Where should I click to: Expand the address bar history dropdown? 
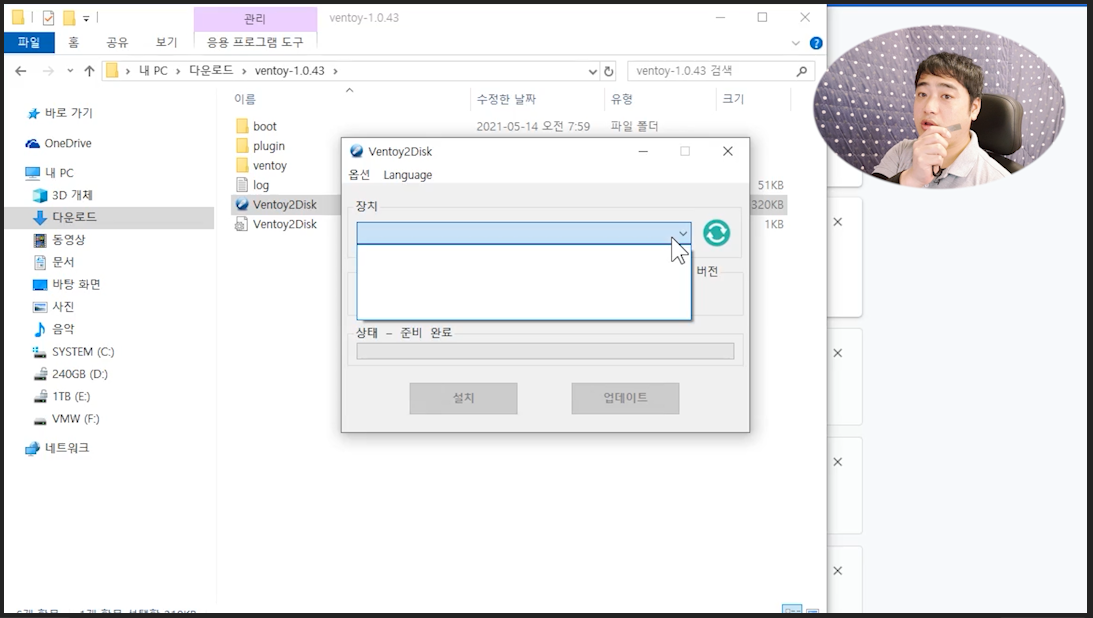(x=593, y=71)
